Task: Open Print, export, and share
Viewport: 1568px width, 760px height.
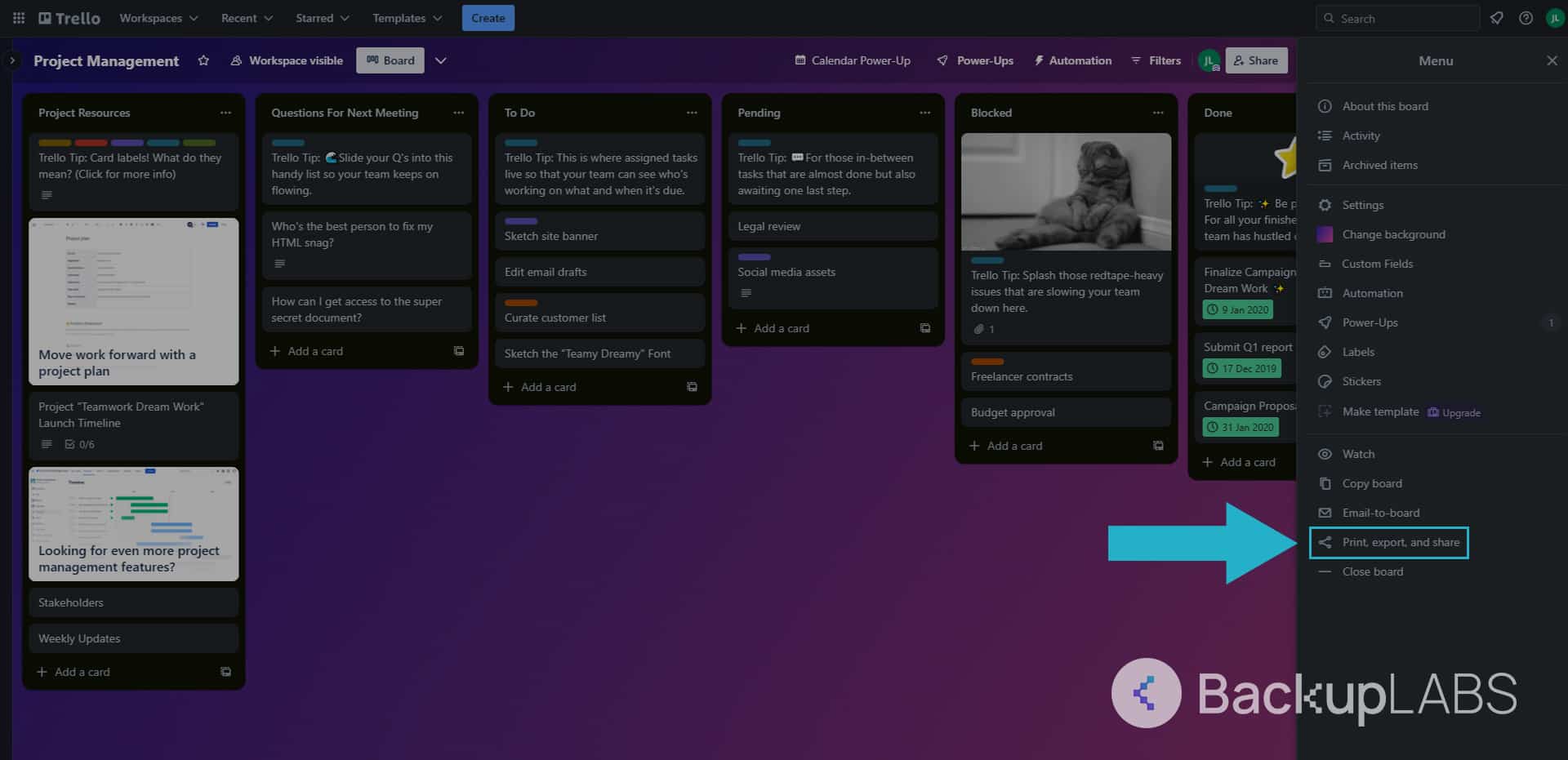Action: click(1388, 543)
